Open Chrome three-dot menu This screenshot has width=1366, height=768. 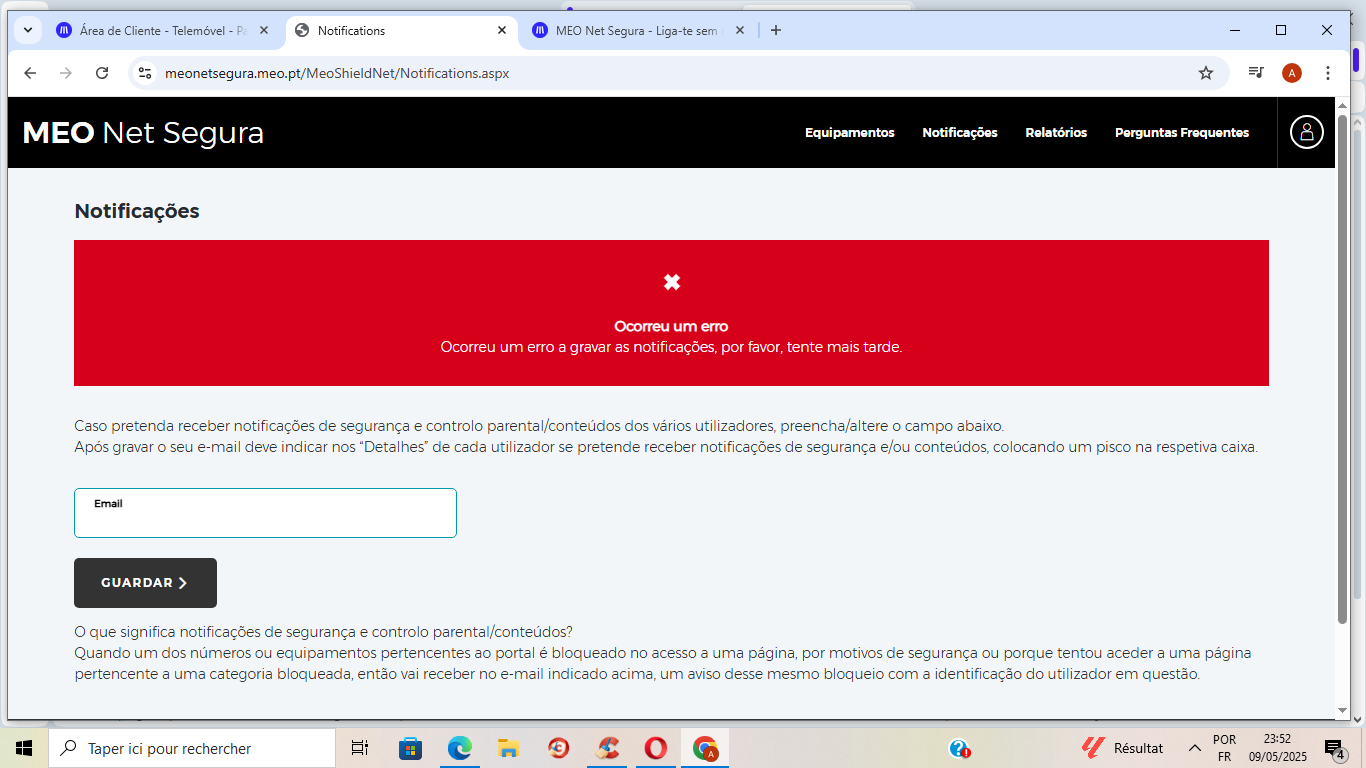[1328, 73]
